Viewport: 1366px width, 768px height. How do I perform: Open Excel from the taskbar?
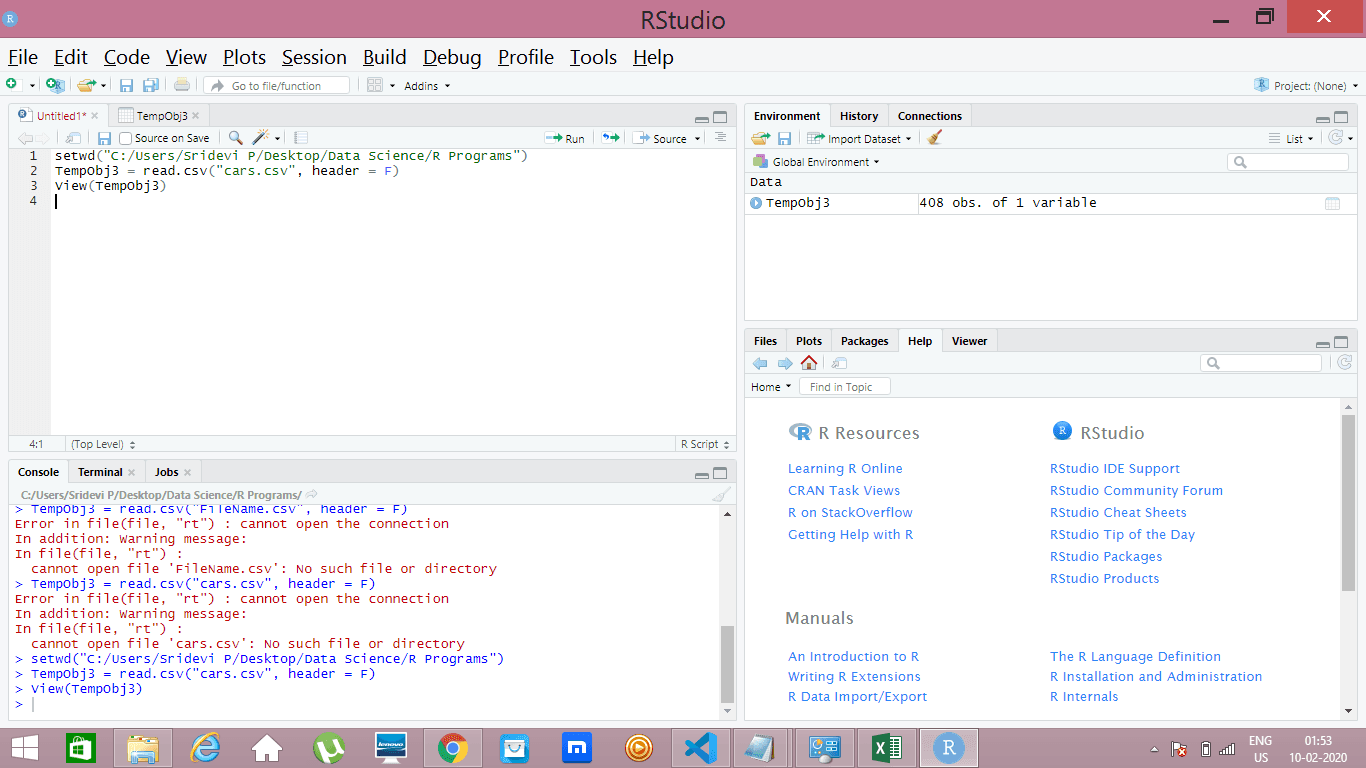pos(885,747)
